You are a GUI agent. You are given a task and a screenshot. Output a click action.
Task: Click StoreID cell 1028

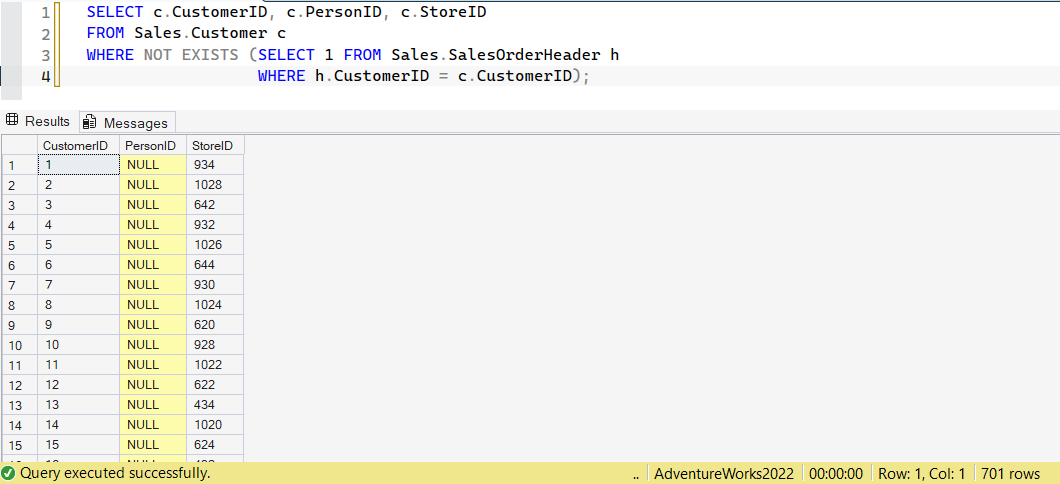pos(215,185)
